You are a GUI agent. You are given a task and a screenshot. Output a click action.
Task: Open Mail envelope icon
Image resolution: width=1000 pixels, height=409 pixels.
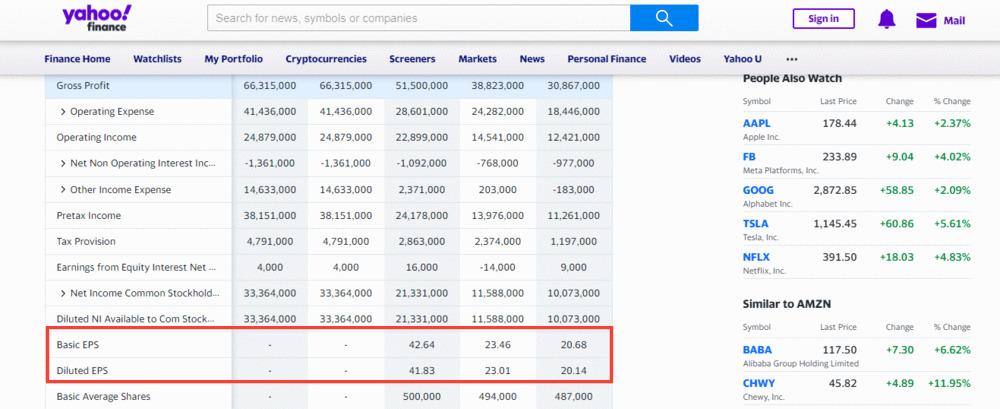(x=926, y=20)
